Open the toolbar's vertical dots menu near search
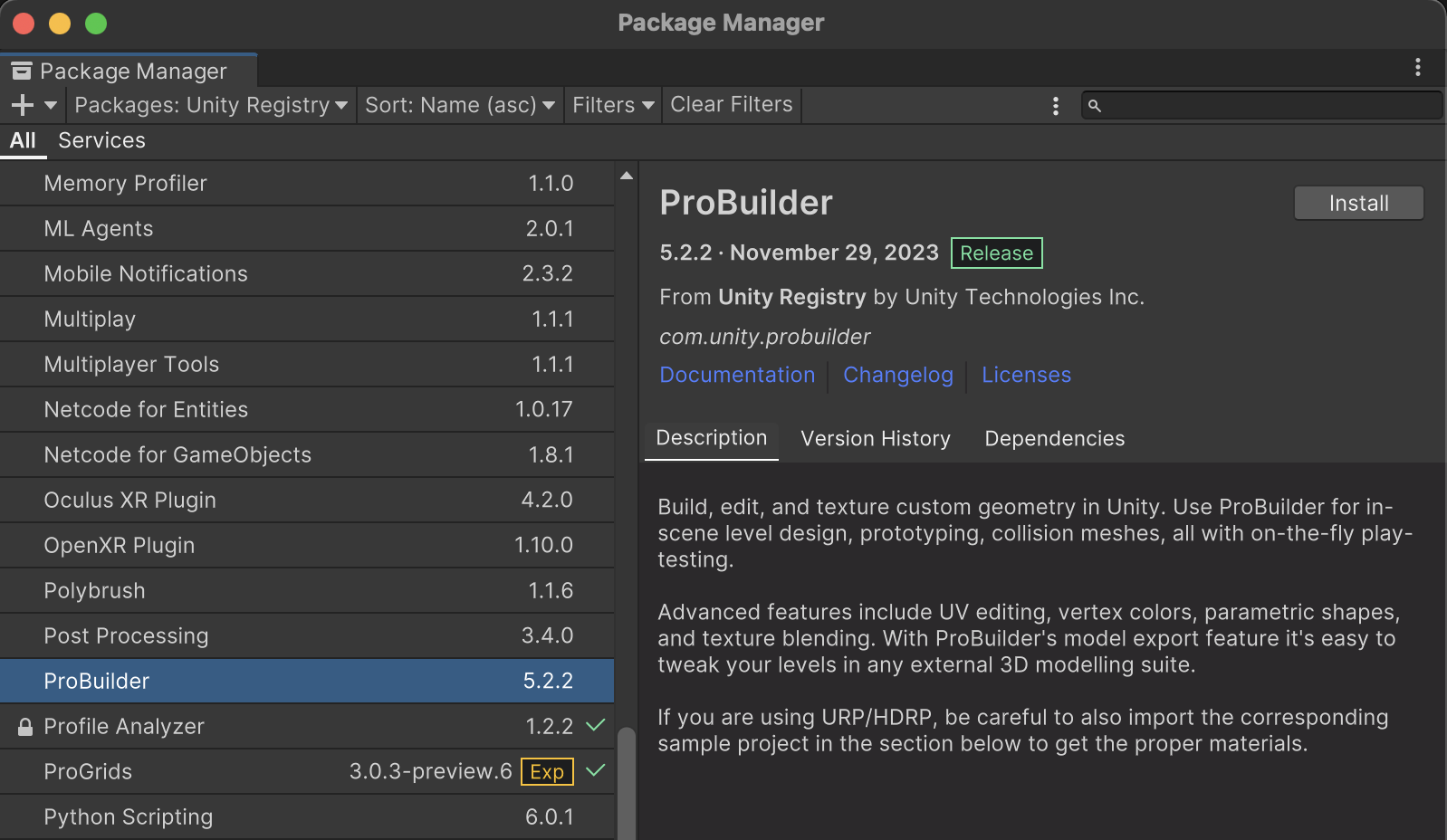The height and width of the screenshot is (840, 1447). coord(1055,106)
